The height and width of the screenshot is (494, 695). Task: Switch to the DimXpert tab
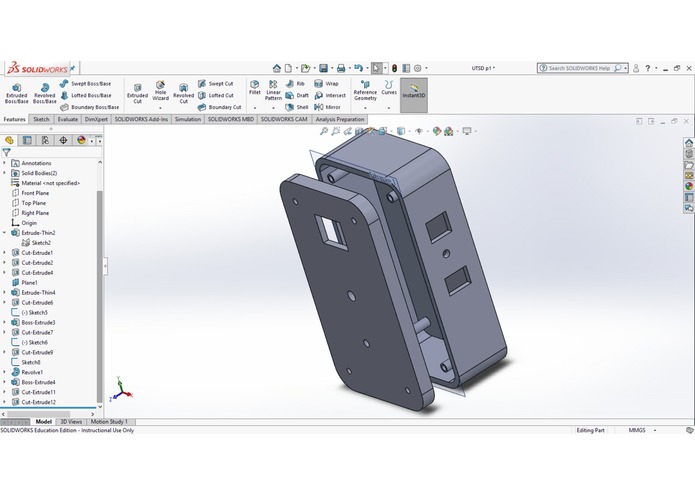point(96,119)
